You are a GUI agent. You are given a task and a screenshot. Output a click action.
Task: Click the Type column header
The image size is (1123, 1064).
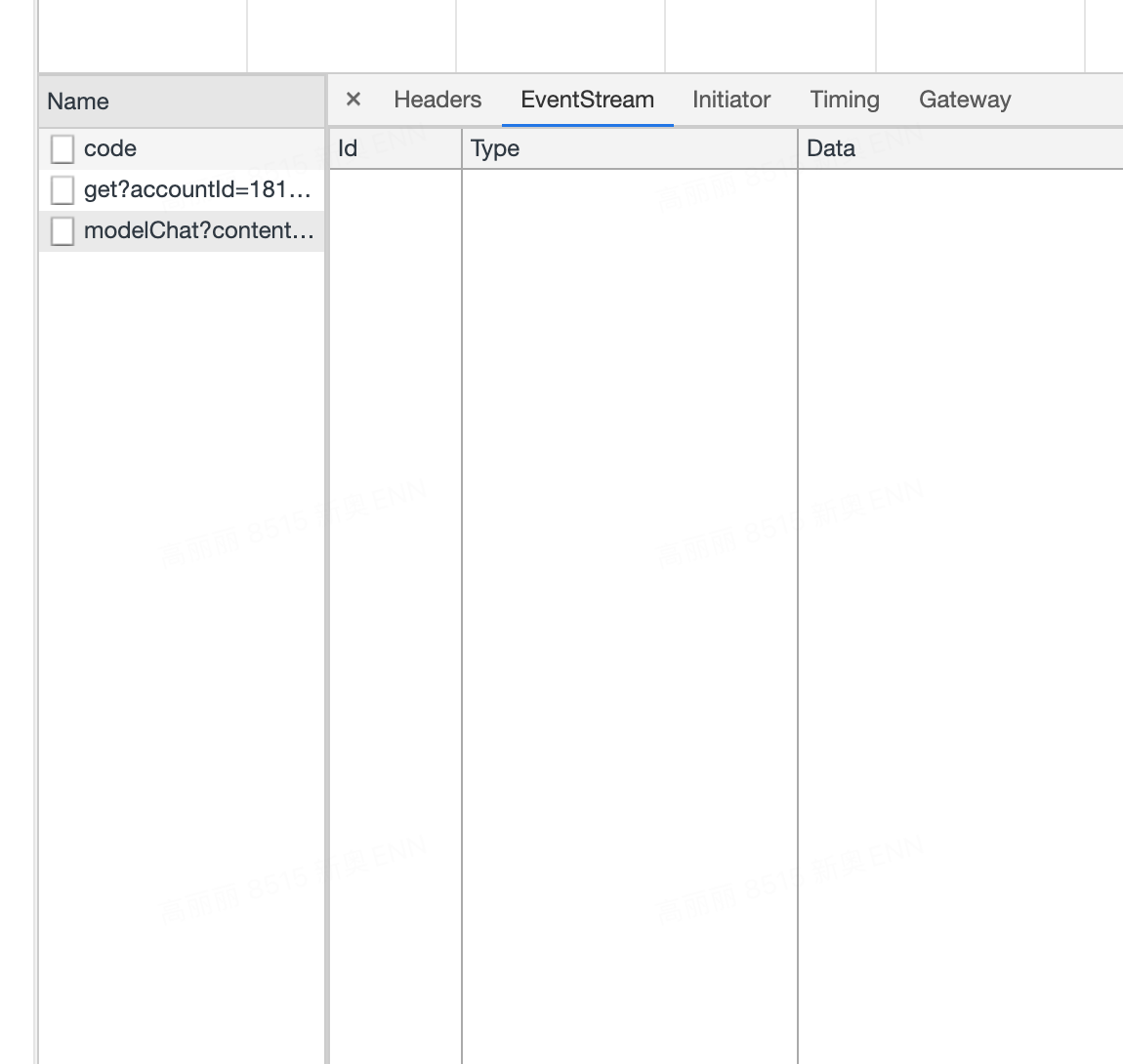[x=630, y=149]
